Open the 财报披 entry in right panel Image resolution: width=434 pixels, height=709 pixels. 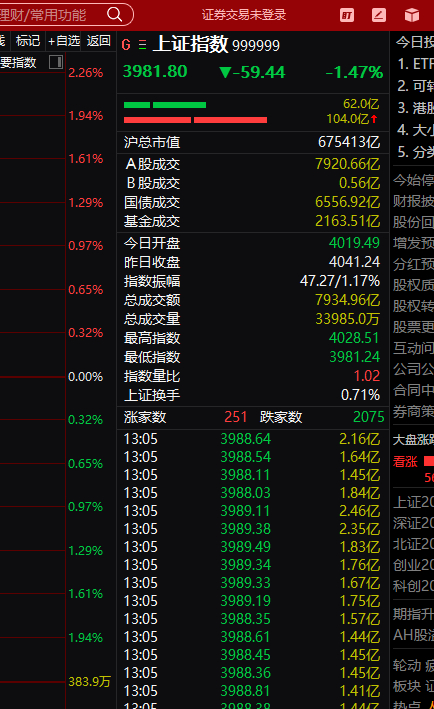coord(413,201)
